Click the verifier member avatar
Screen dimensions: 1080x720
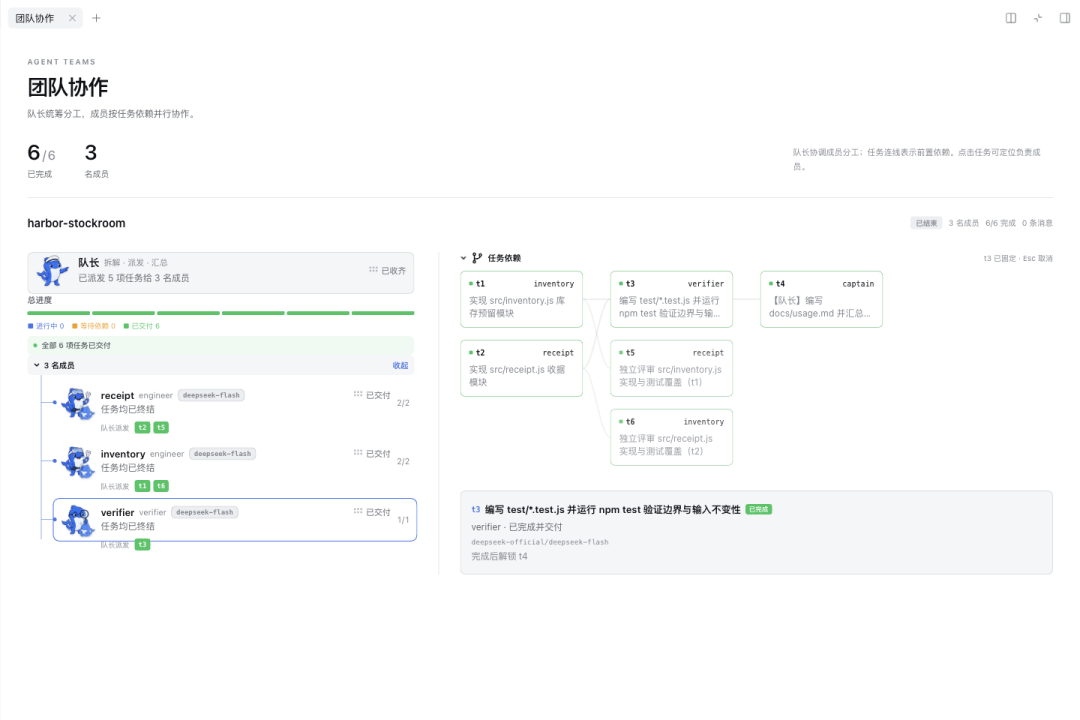77,520
